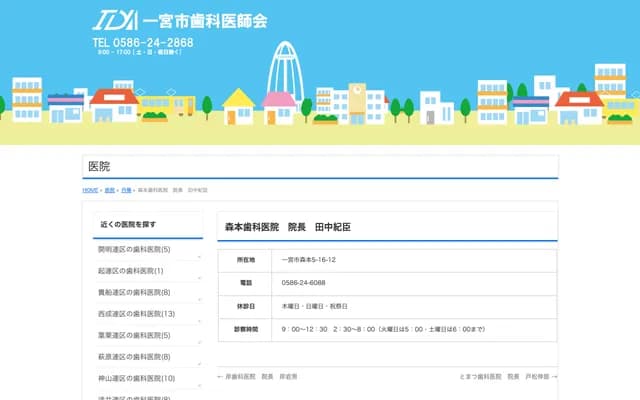Image resolution: width=640 pixels, height=400 pixels.
Task: Click the yellow house illustration in banner
Action: click(x=238, y=105)
